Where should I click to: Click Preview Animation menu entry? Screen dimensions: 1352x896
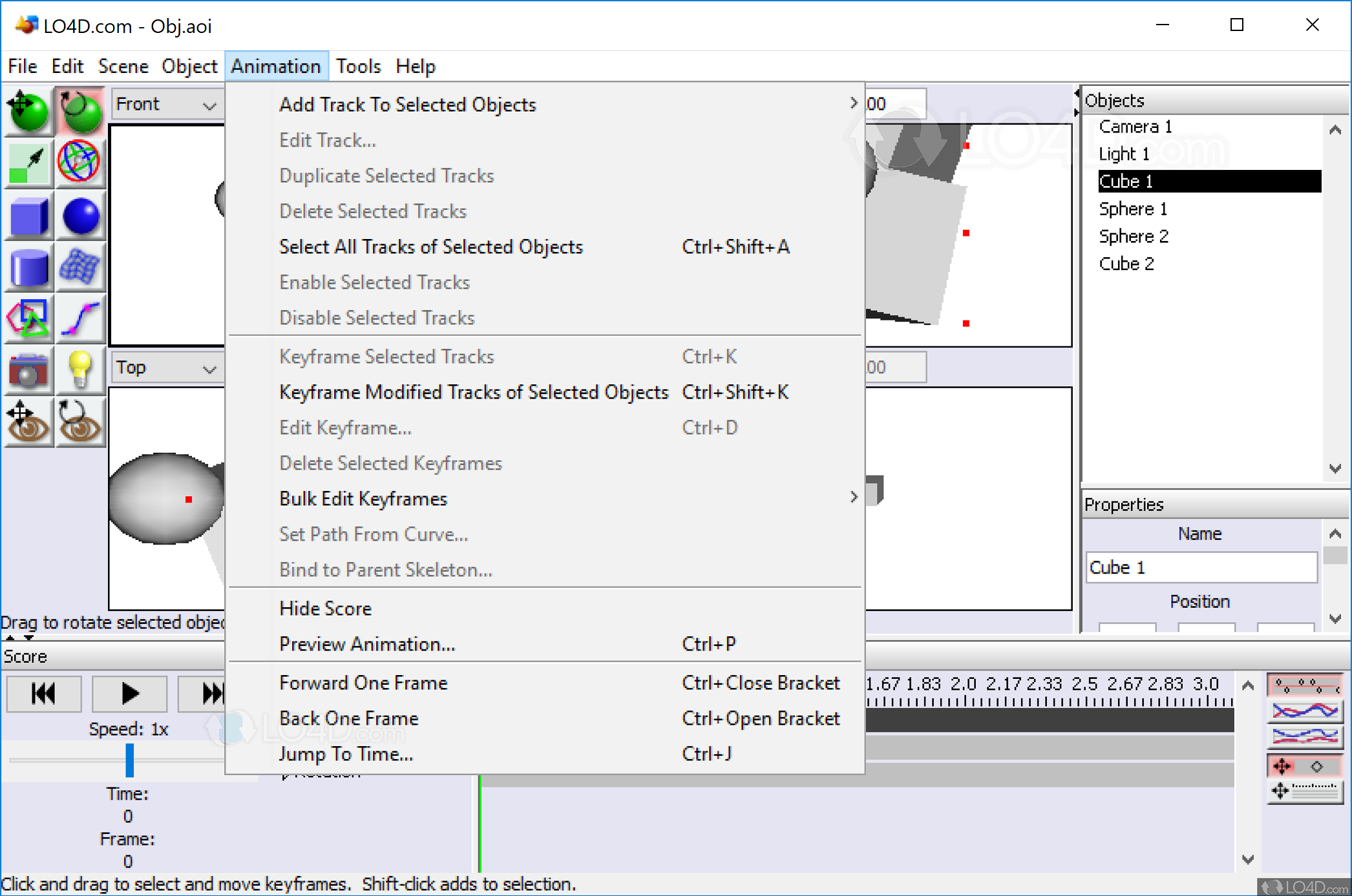pos(367,644)
